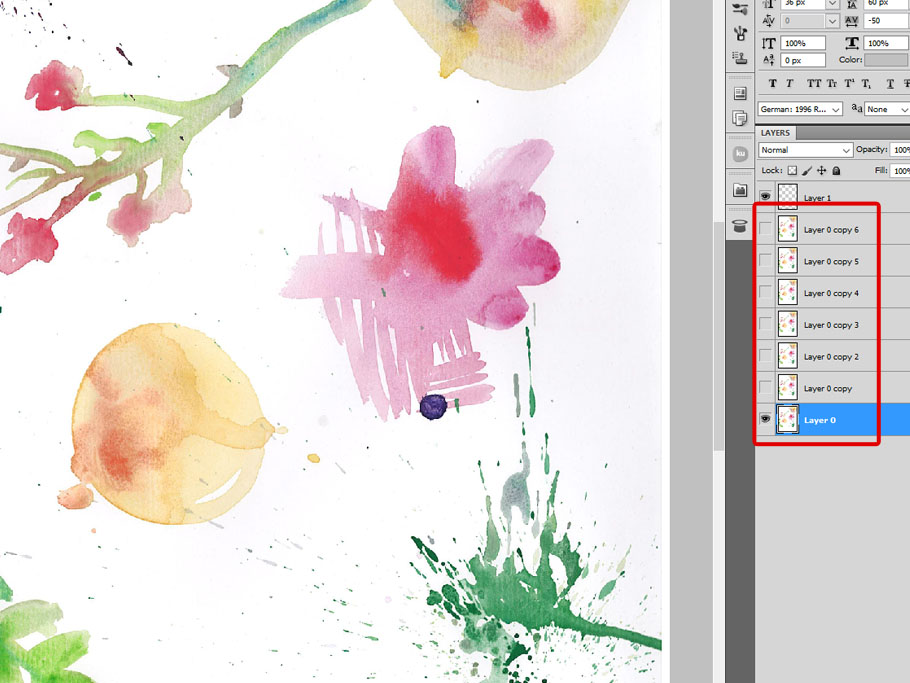This screenshot has width=910, height=683.
Task: Lock all properties using the padlock icon
Action: tap(836, 170)
